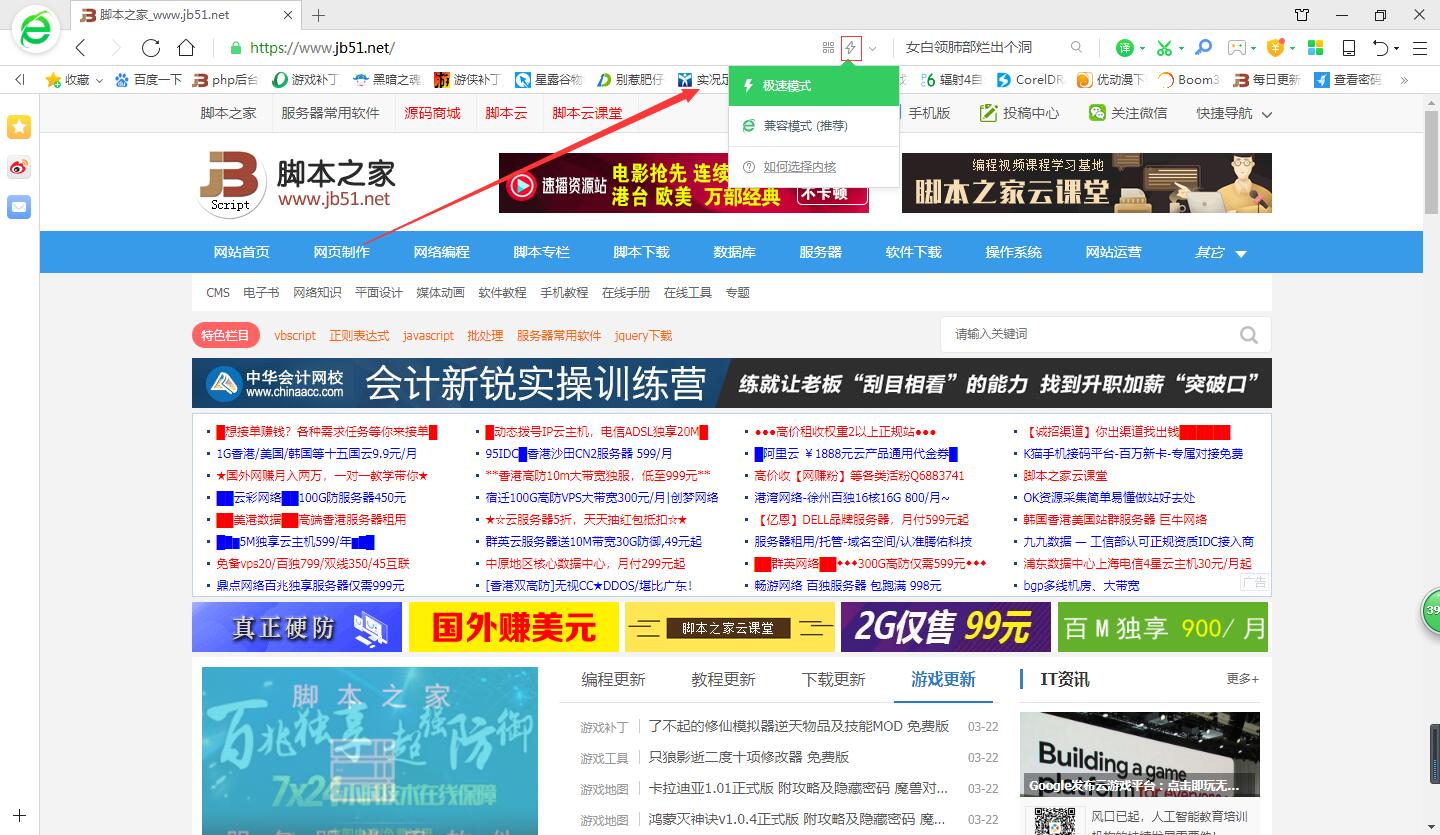Open the yellow shield wallet icon

tap(1275, 47)
